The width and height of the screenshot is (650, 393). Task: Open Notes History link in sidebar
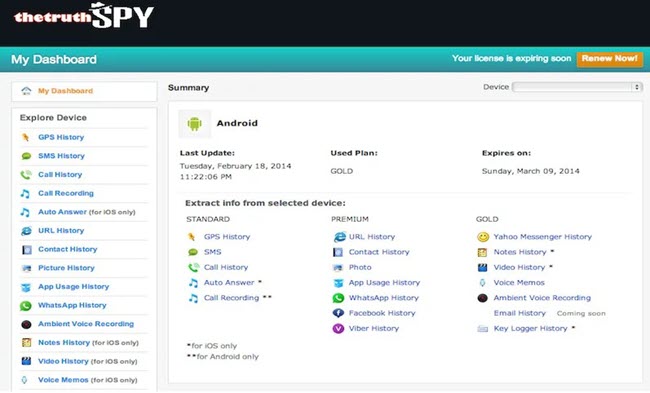tap(64, 342)
